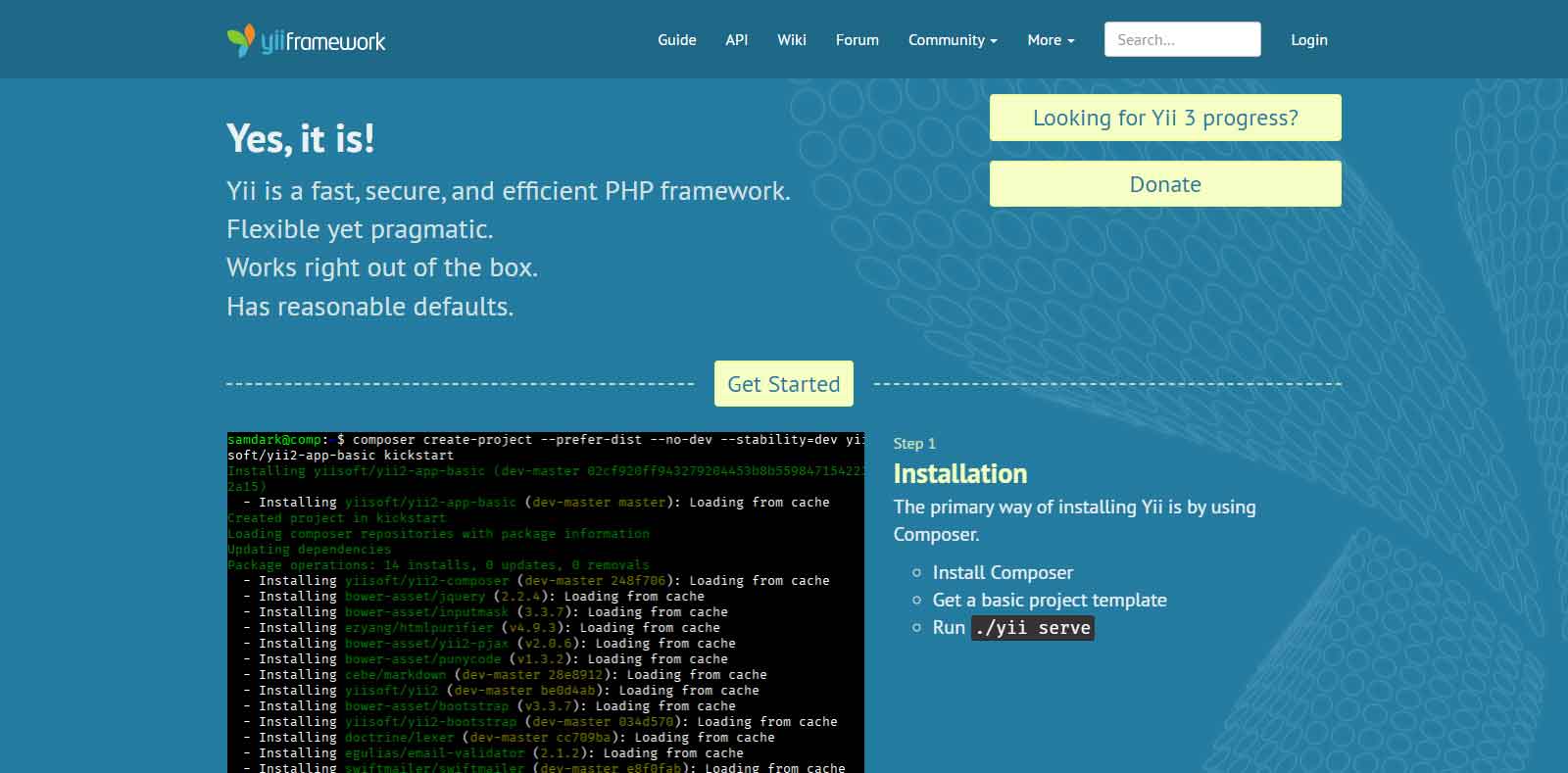This screenshot has height=773, width=1568.
Task: Click the 'Step 1' label
Action: 914,444
